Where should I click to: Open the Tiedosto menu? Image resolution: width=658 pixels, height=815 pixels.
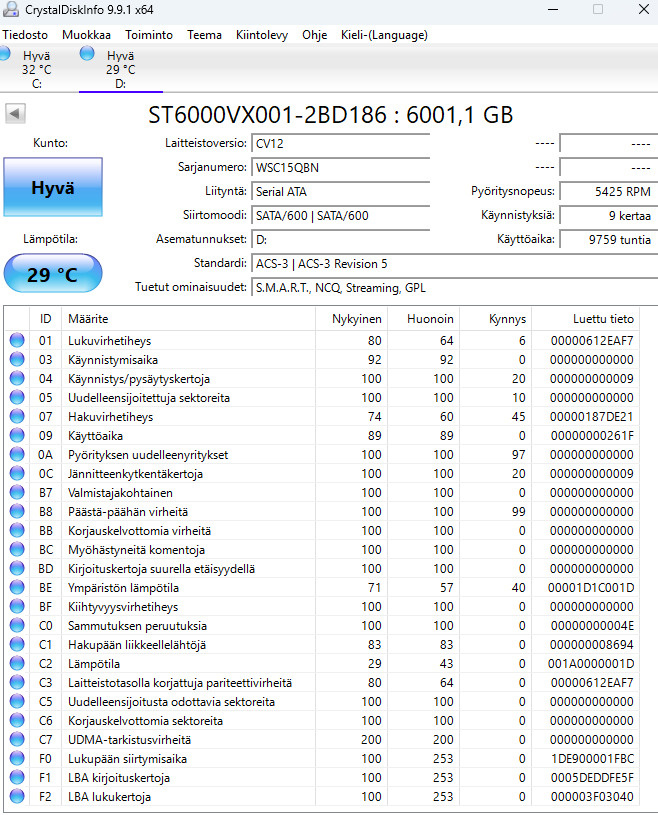(x=25, y=35)
